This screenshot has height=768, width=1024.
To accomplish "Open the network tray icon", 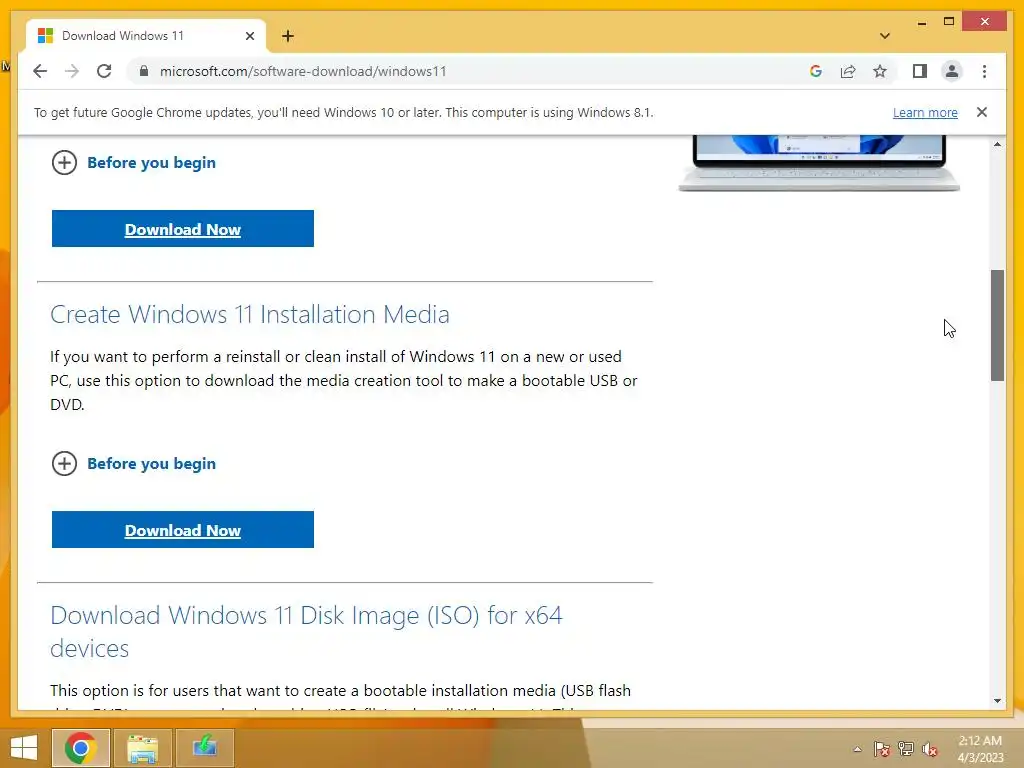I will point(906,749).
